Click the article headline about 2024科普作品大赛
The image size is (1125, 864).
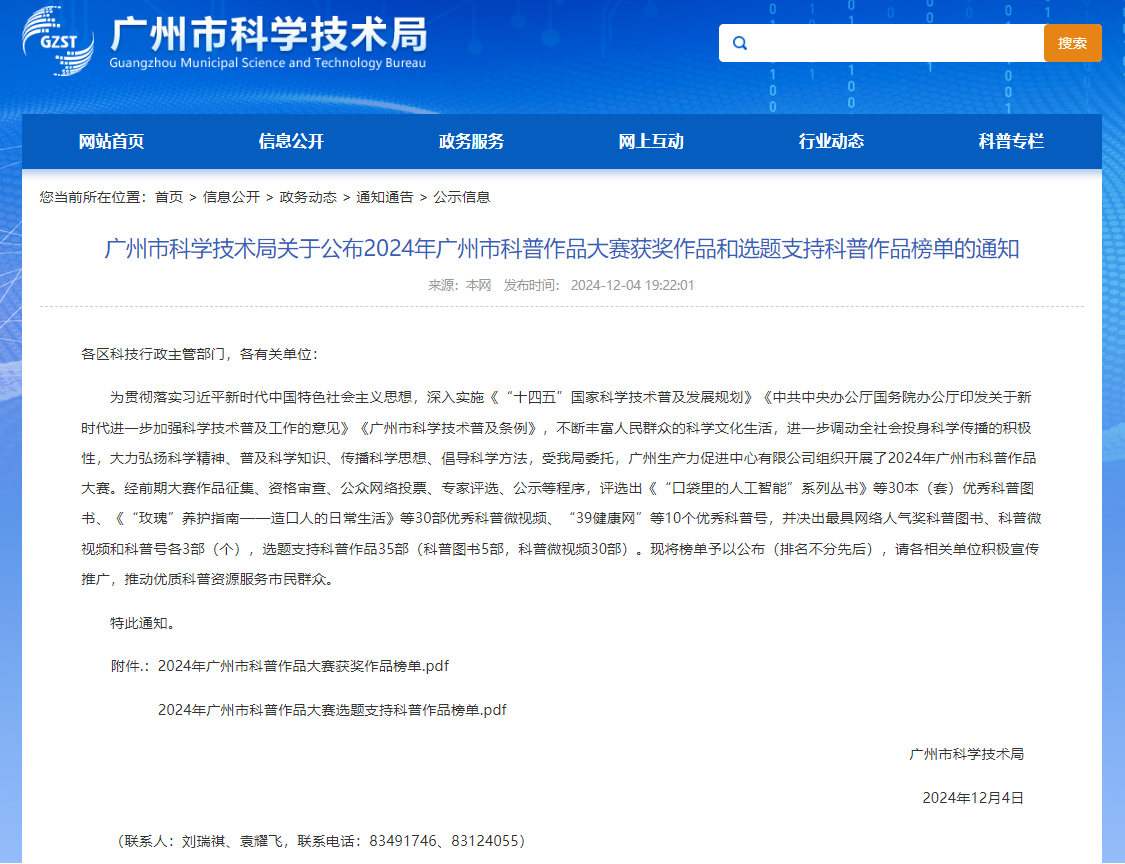[x=561, y=248]
